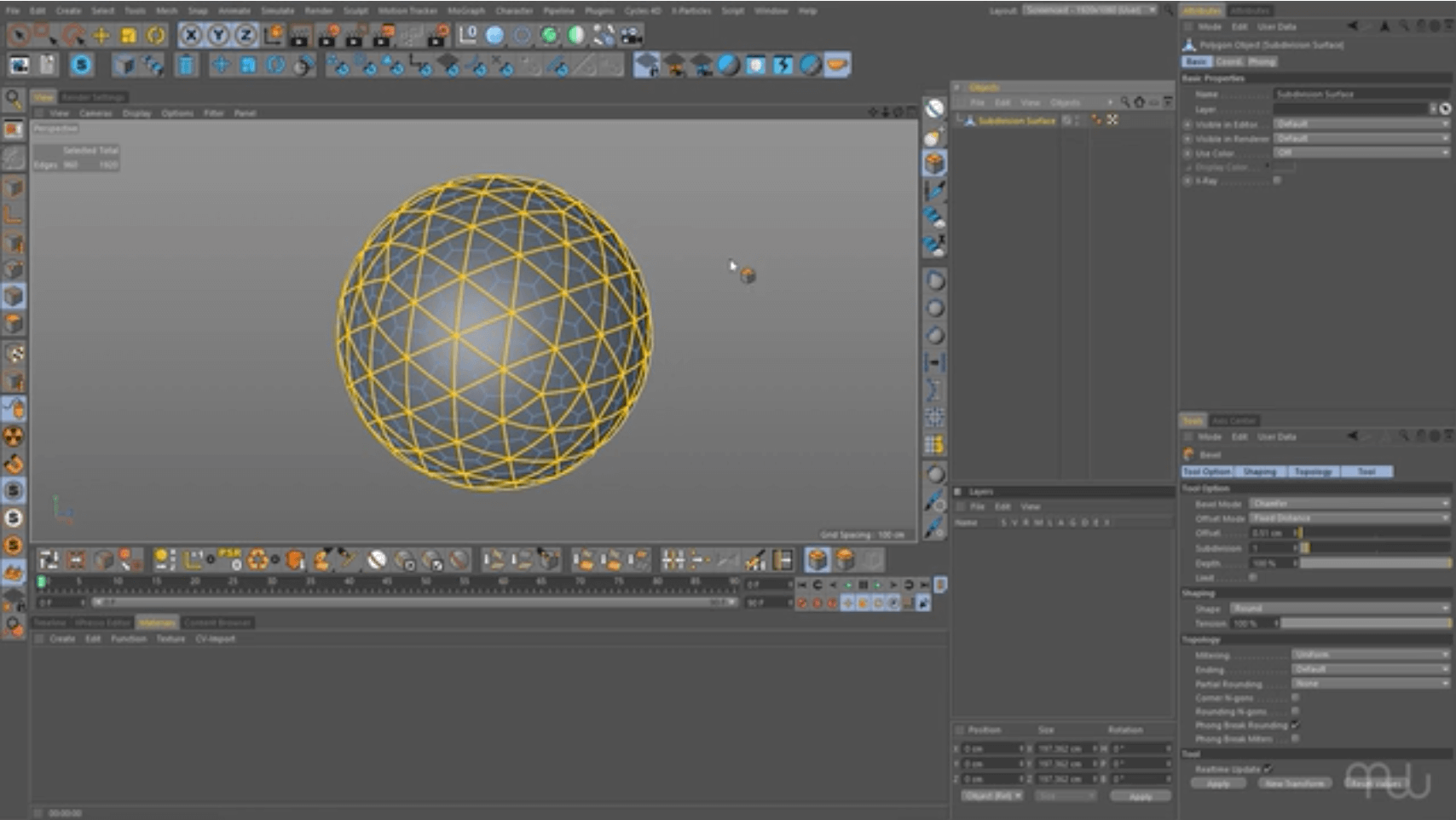Toggle the Realtime Update checkbox
Screen dimensions: 1456x820
[1268, 769]
